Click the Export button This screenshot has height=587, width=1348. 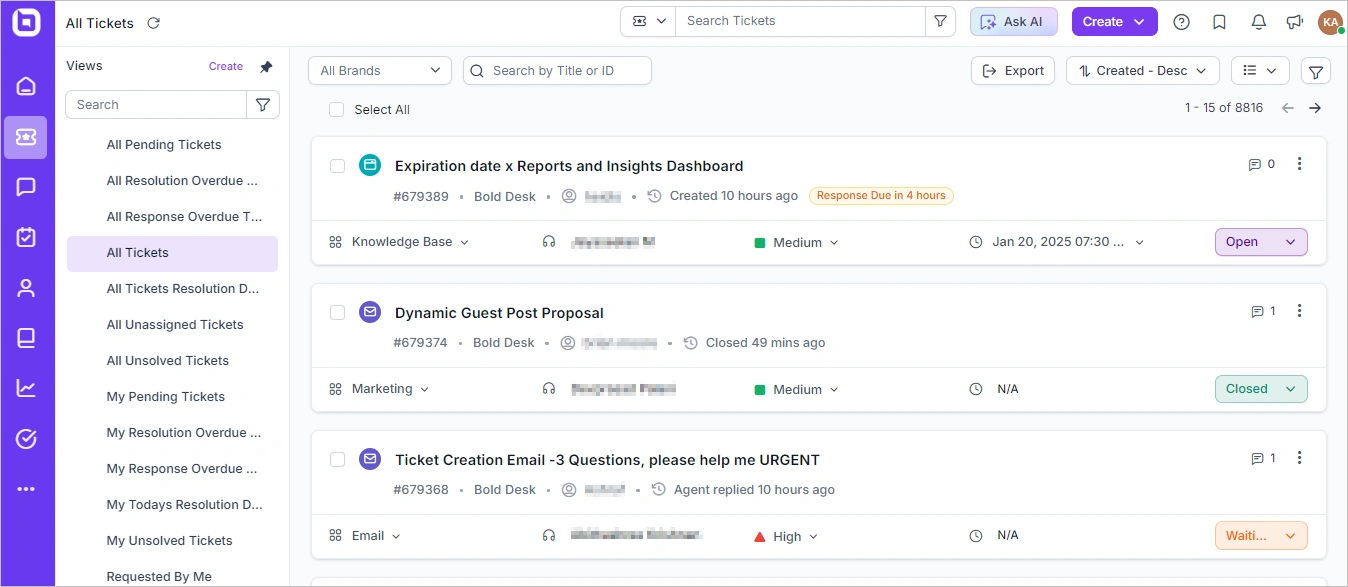pyautogui.click(x=1013, y=71)
